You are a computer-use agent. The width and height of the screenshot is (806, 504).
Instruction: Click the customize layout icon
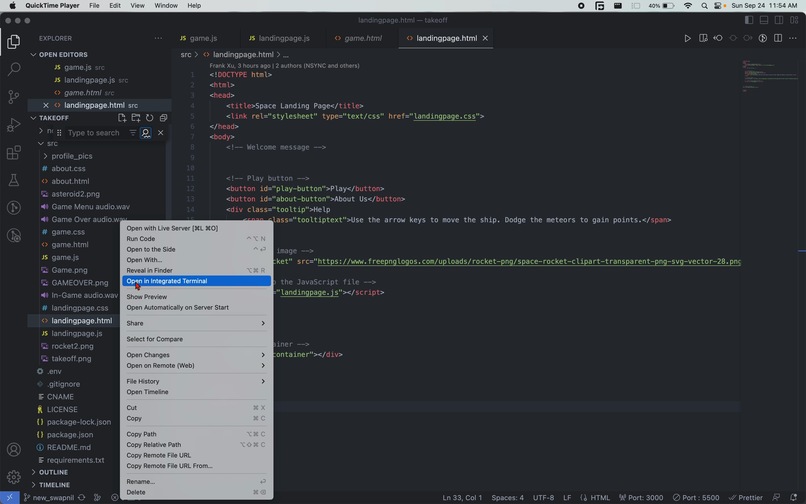coord(794,20)
